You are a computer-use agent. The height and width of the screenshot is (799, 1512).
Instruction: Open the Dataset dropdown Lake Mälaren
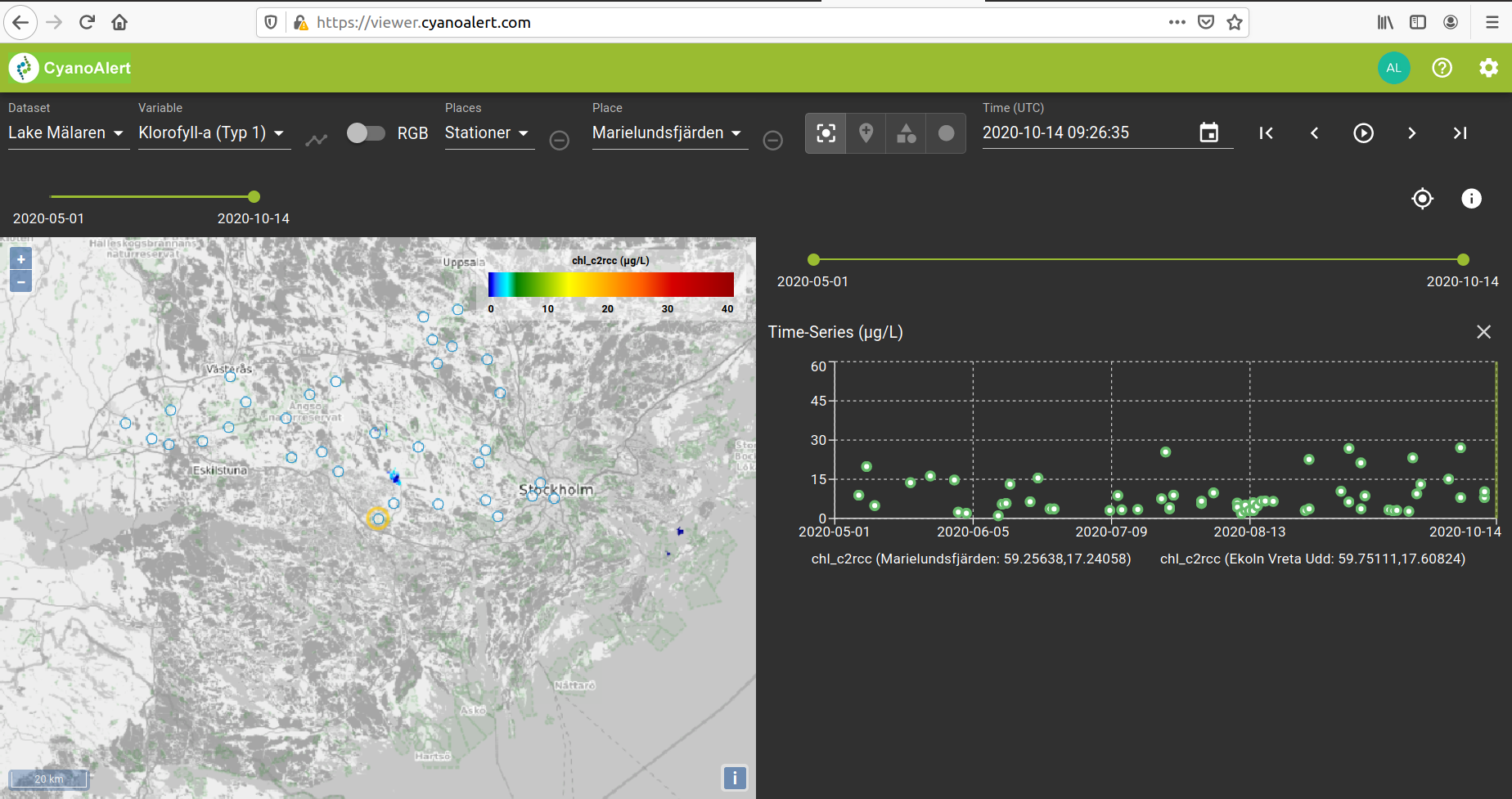[x=65, y=133]
